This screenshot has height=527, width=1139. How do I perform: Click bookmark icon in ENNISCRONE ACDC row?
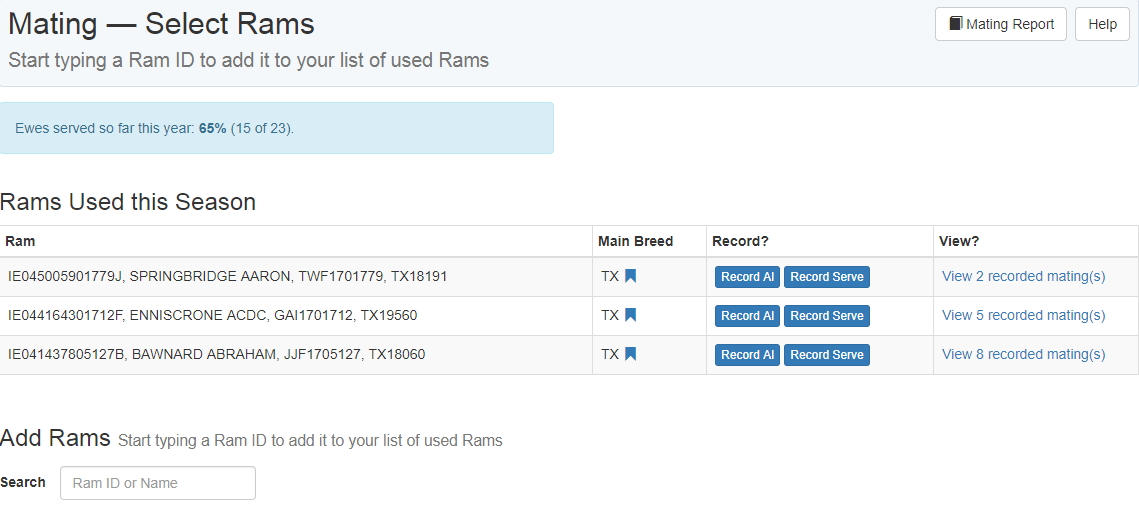(630, 316)
